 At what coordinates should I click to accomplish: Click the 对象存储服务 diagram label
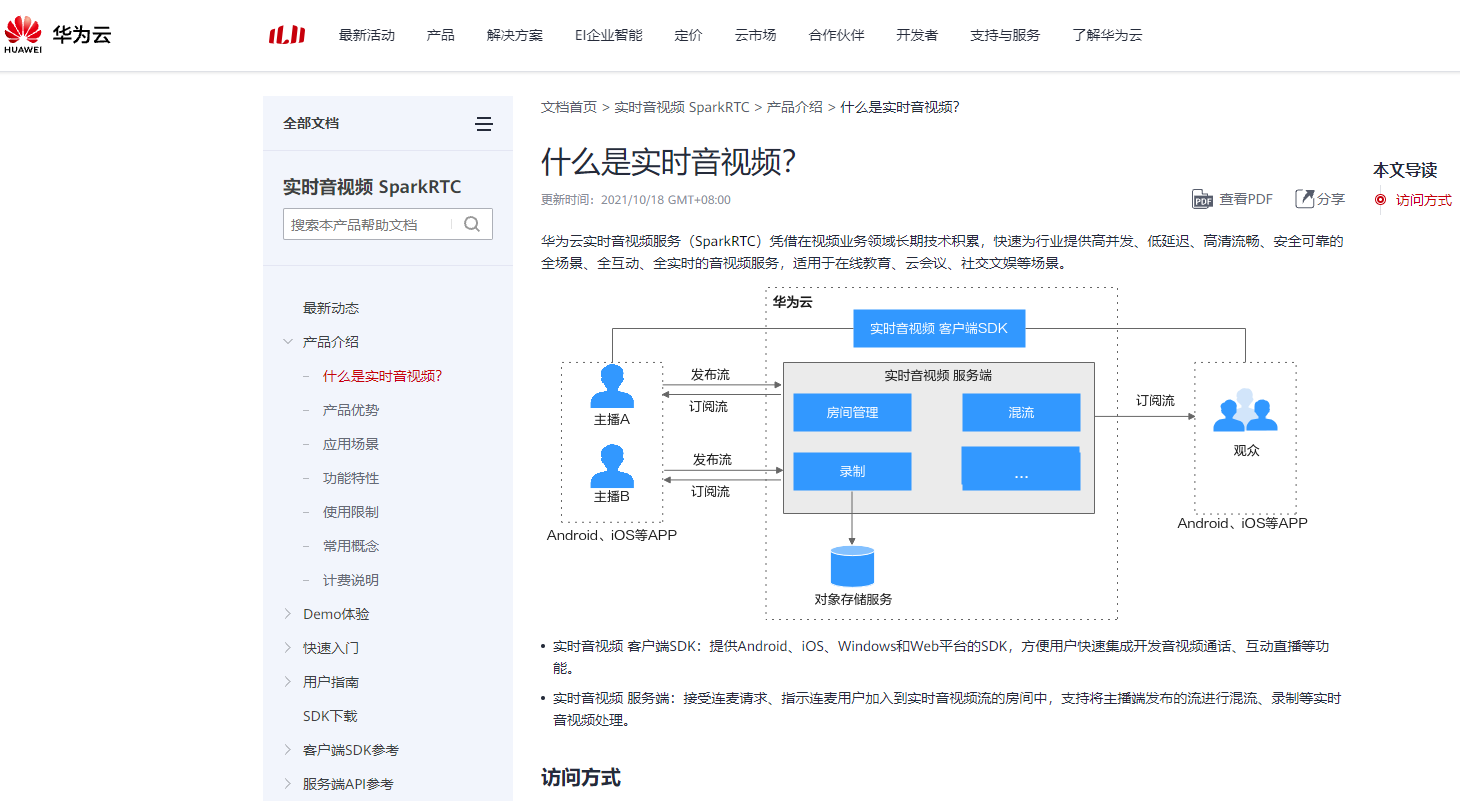coord(853,600)
